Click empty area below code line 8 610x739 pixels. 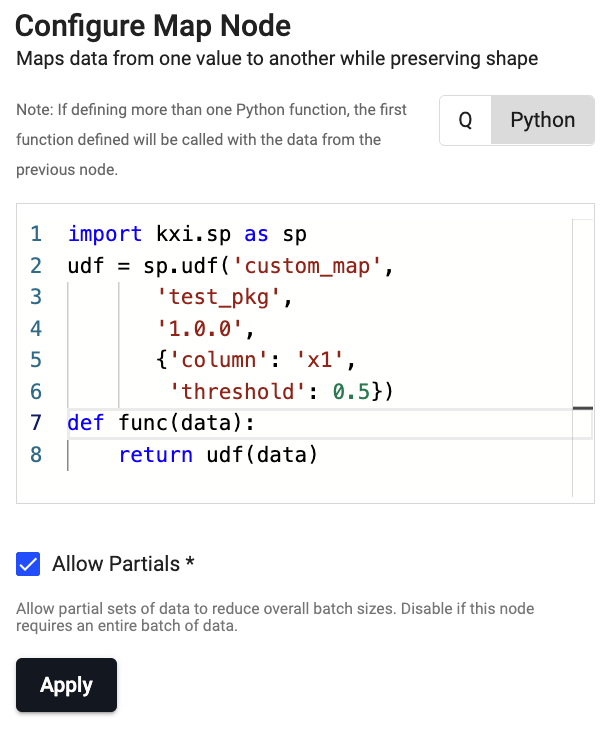[x=300, y=485]
